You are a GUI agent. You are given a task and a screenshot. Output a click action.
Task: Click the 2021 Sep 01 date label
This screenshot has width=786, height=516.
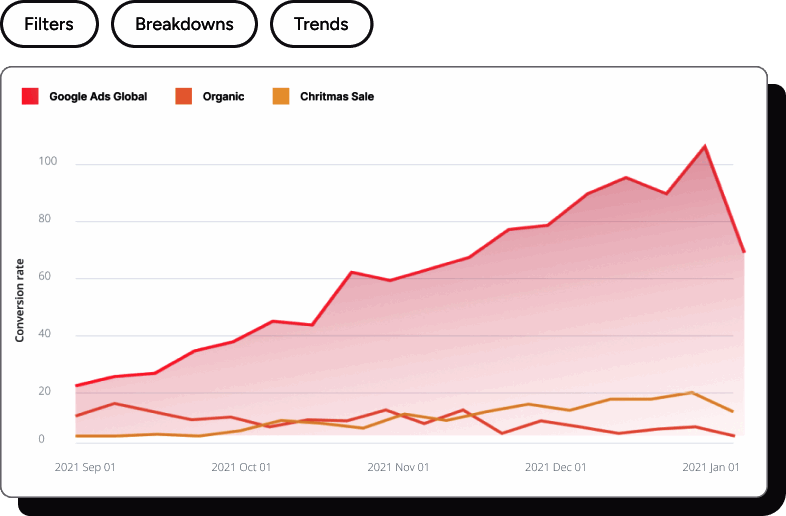click(85, 467)
